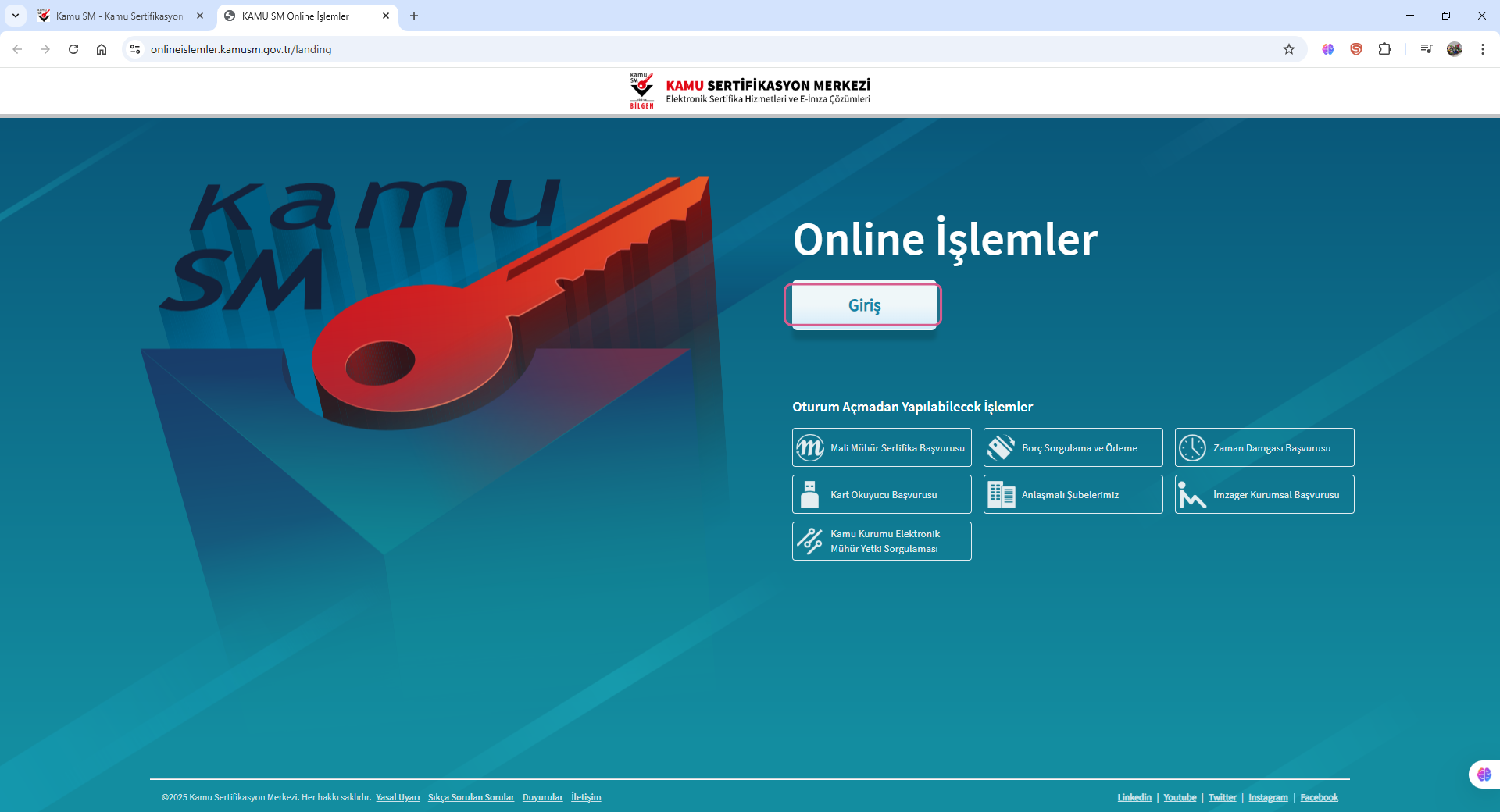Open the browser profile avatar menu
This screenshot has width=1500, height=812.
click(1455, 48)
